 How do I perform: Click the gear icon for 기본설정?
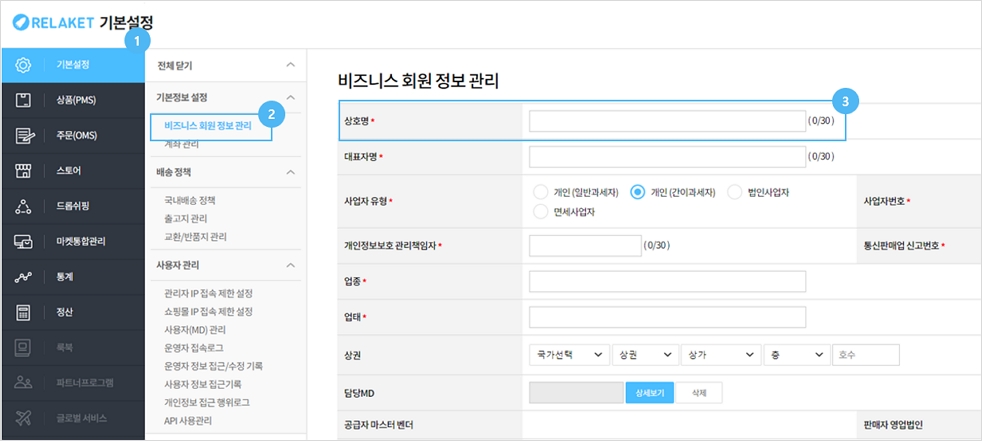[x=24, y=65]
